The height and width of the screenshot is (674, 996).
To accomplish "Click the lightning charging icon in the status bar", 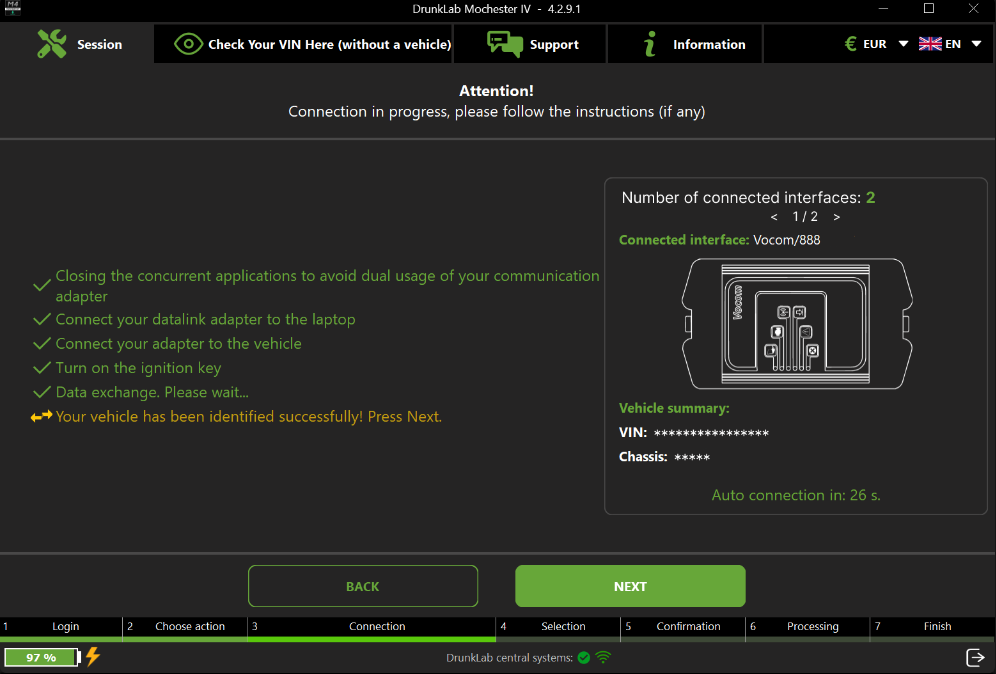I will point(94,657).
